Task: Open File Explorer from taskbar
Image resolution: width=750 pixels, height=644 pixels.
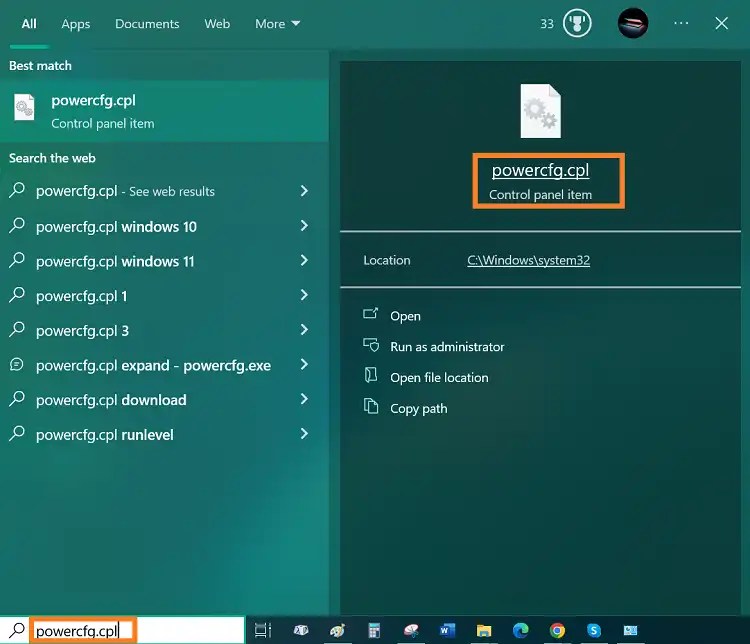Action: (484, 631)
